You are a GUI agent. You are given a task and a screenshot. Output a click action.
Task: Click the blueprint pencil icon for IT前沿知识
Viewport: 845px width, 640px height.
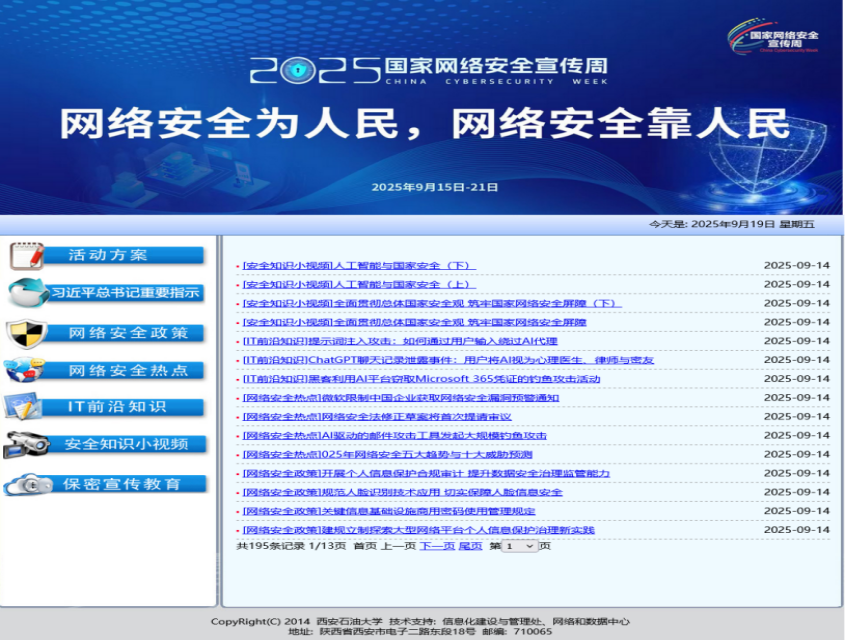24,407
